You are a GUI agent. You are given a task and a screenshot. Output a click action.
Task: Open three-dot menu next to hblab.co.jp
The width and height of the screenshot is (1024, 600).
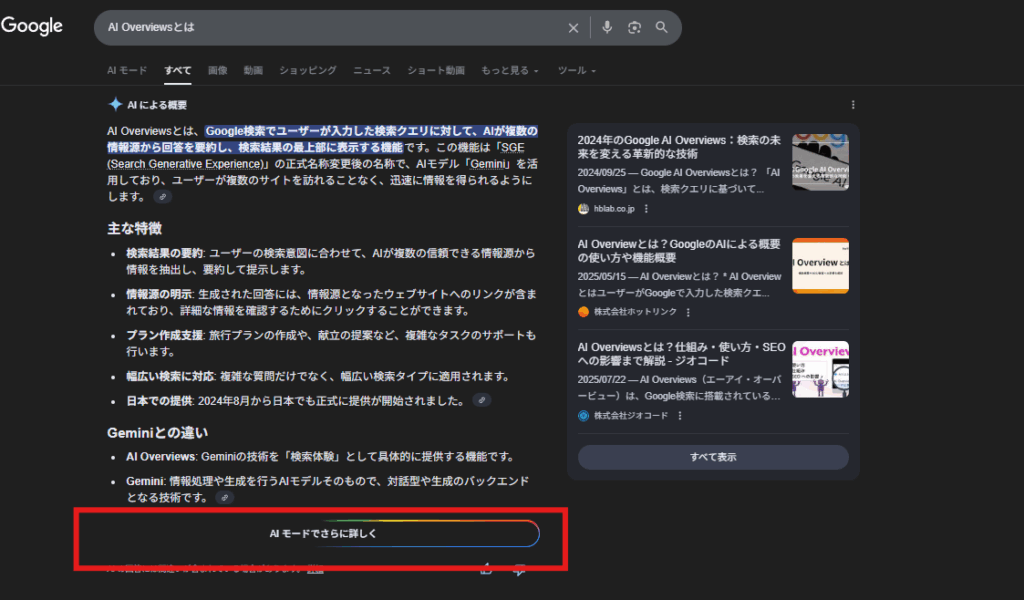(646, 209)
